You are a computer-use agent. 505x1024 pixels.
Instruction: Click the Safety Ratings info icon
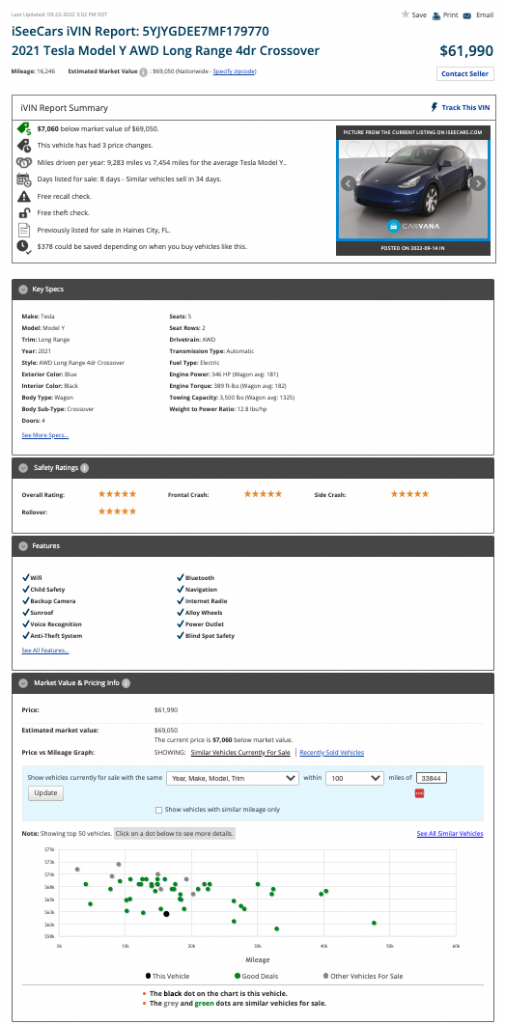(x=85, y=468)
